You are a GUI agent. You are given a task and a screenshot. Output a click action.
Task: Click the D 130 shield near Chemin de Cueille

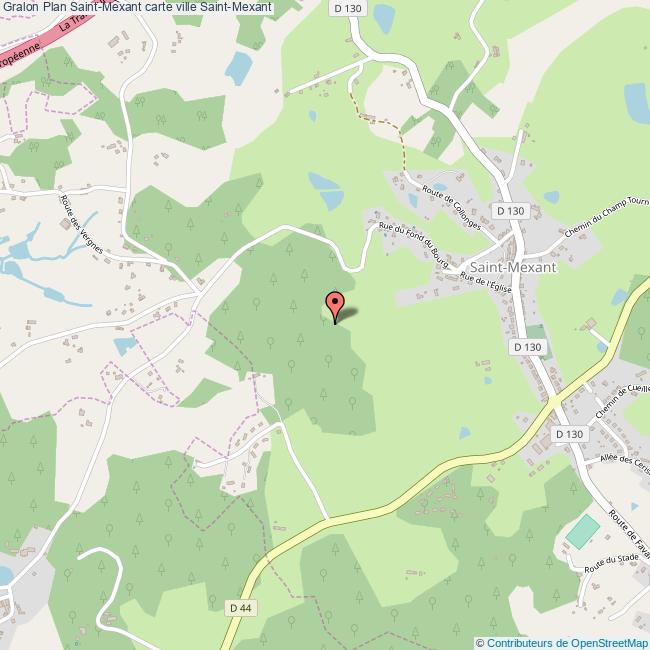pos(570,434)
